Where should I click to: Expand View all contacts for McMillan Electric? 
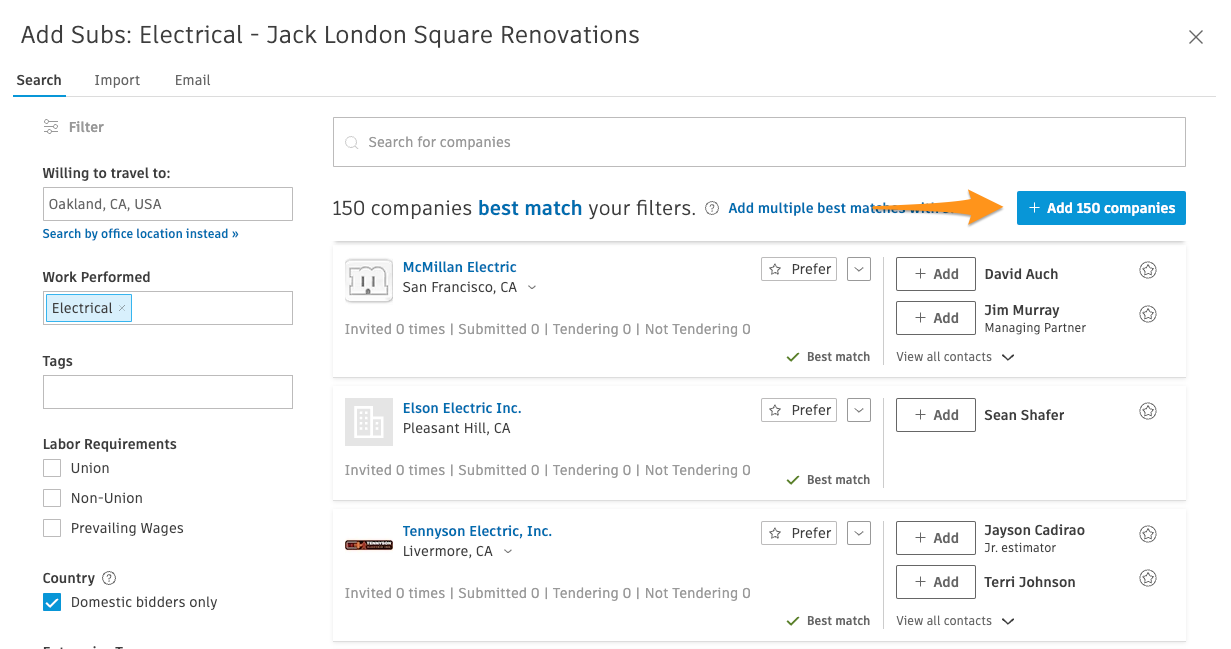click(x=955, y=357)
